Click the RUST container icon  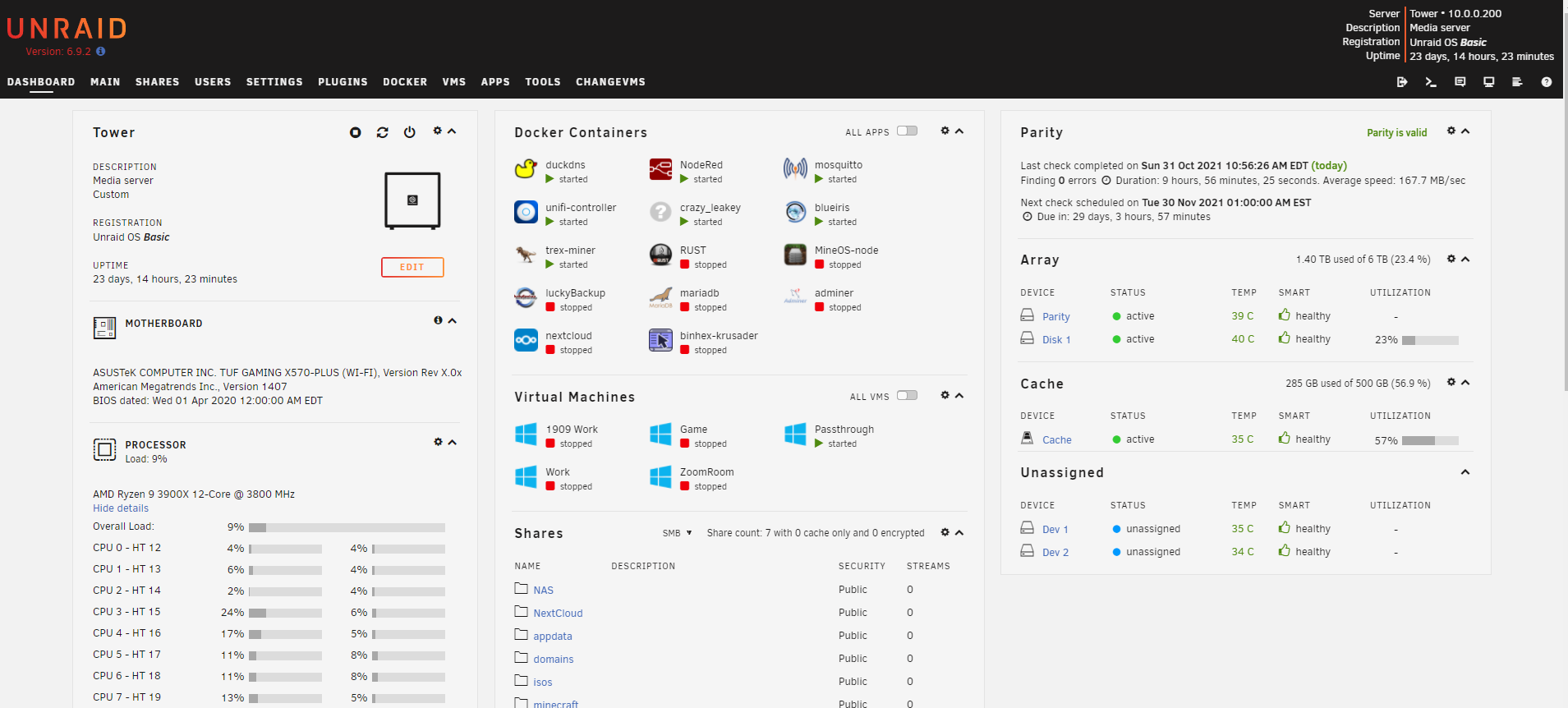[x=660, y=255]
